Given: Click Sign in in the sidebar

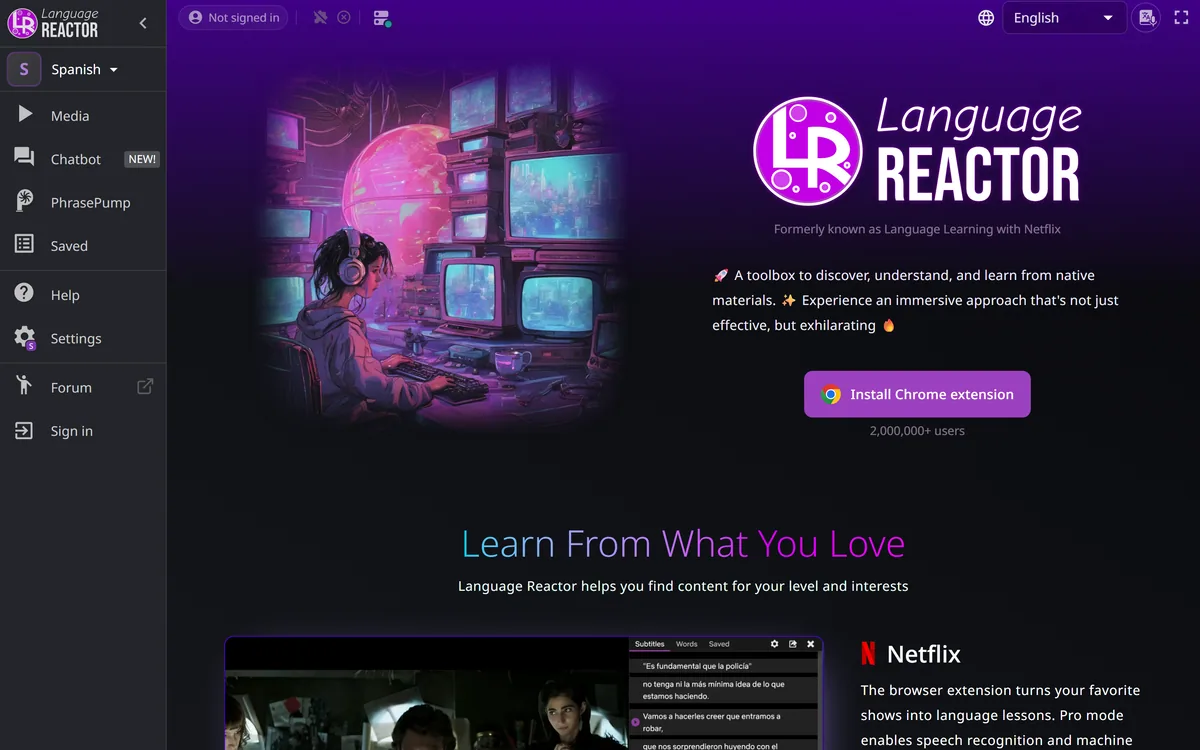Looking at the screenshot, I should (x=83, y=431).
